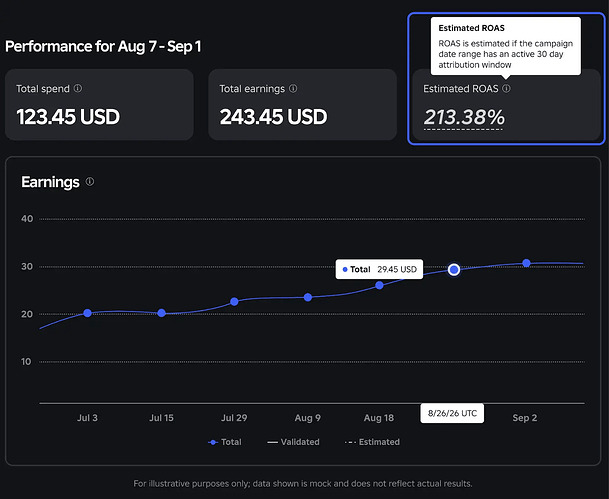Click the 10 y-axis label

pyautogui.click(x=26, y=362)
